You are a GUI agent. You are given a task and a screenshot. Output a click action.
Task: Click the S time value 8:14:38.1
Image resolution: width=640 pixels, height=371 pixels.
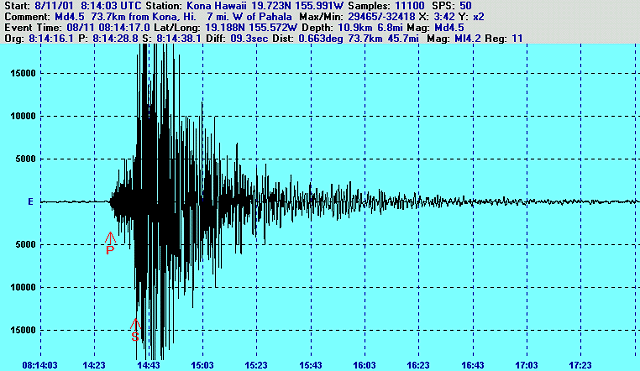179,39
